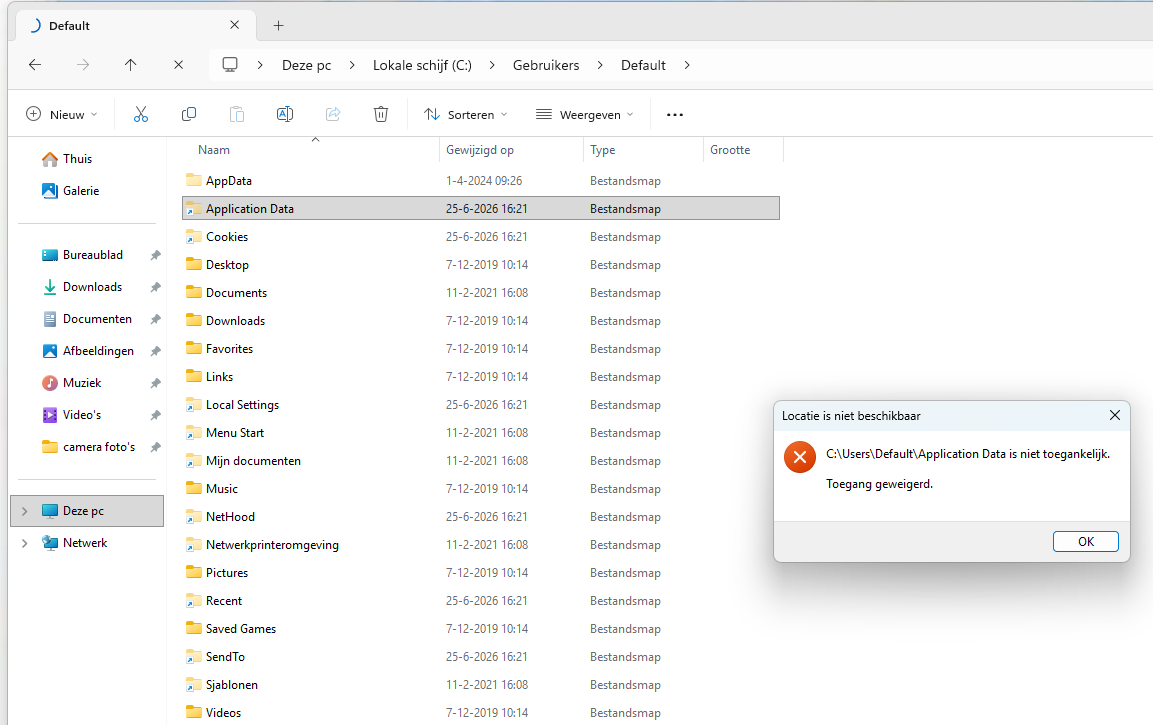This screenshot has height=725, width=1153.
Task: Click Deze pc in the breadcrumb
Action: coord(307,65)
